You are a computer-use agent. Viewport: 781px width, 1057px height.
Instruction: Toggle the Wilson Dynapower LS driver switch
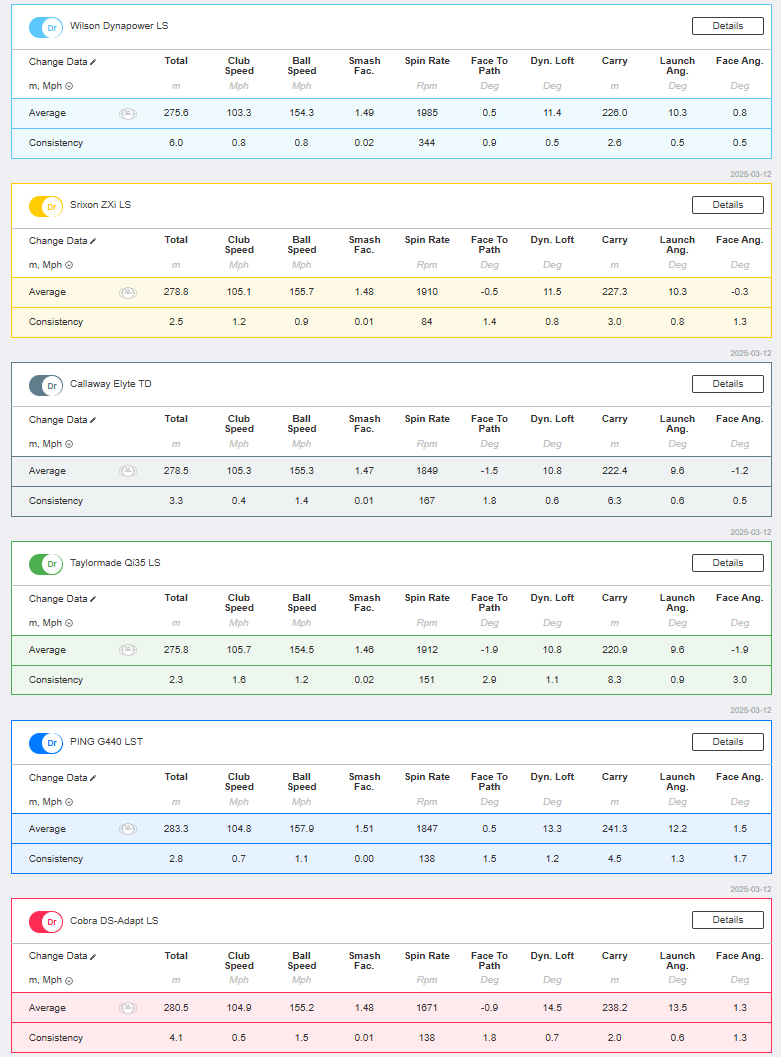coord(46,28)
